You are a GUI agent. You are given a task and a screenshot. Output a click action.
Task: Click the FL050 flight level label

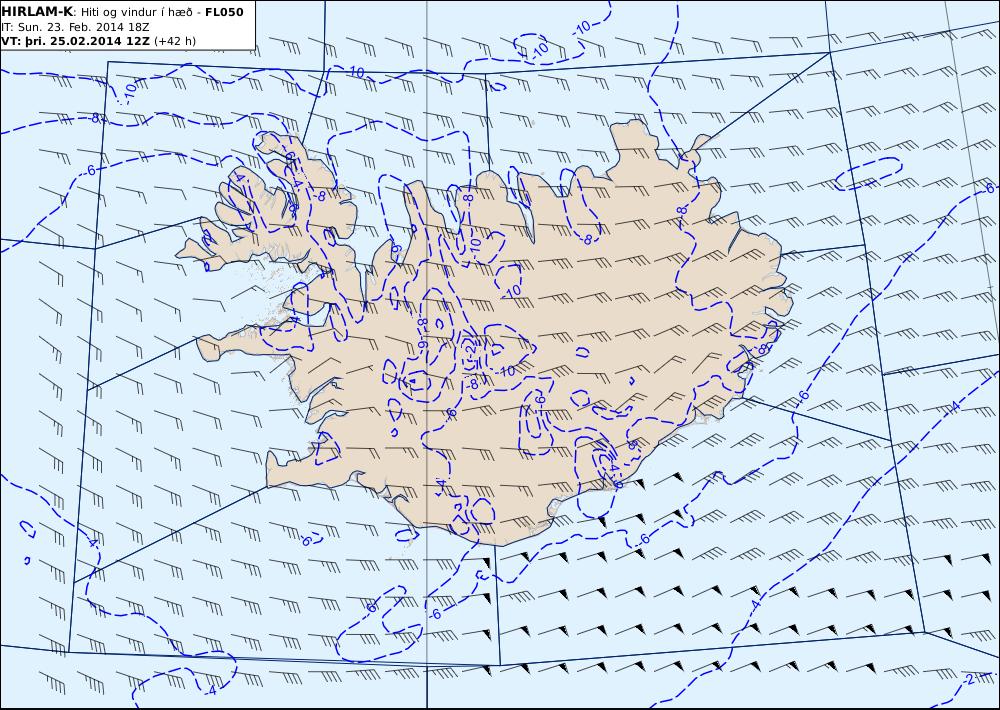[224, 12]
